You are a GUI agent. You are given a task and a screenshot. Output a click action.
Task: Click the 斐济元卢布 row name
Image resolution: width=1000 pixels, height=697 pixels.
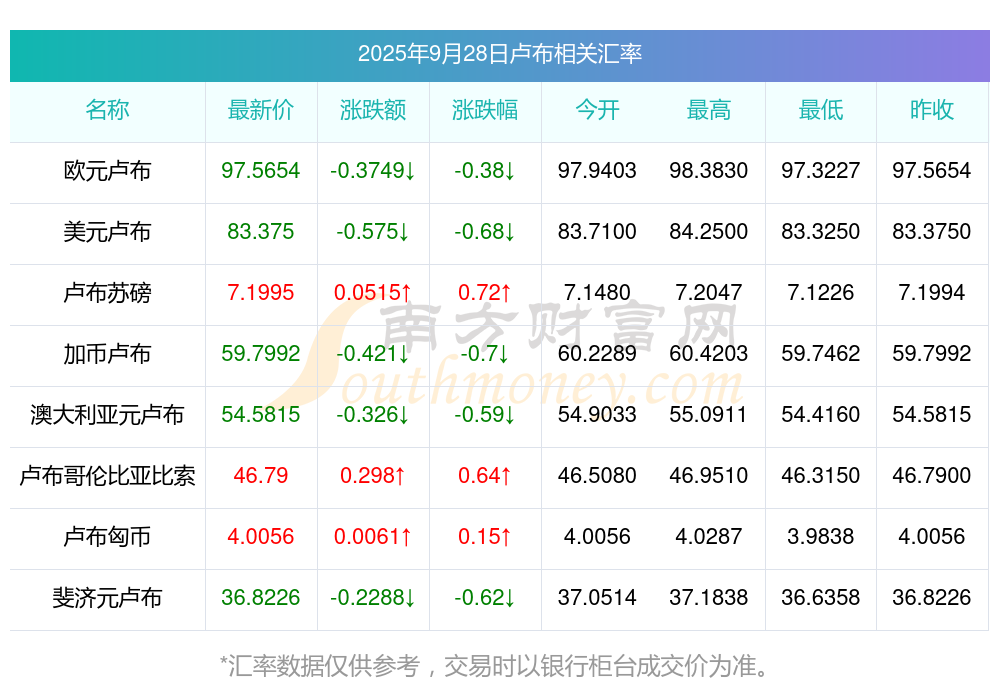pos(107,598)
